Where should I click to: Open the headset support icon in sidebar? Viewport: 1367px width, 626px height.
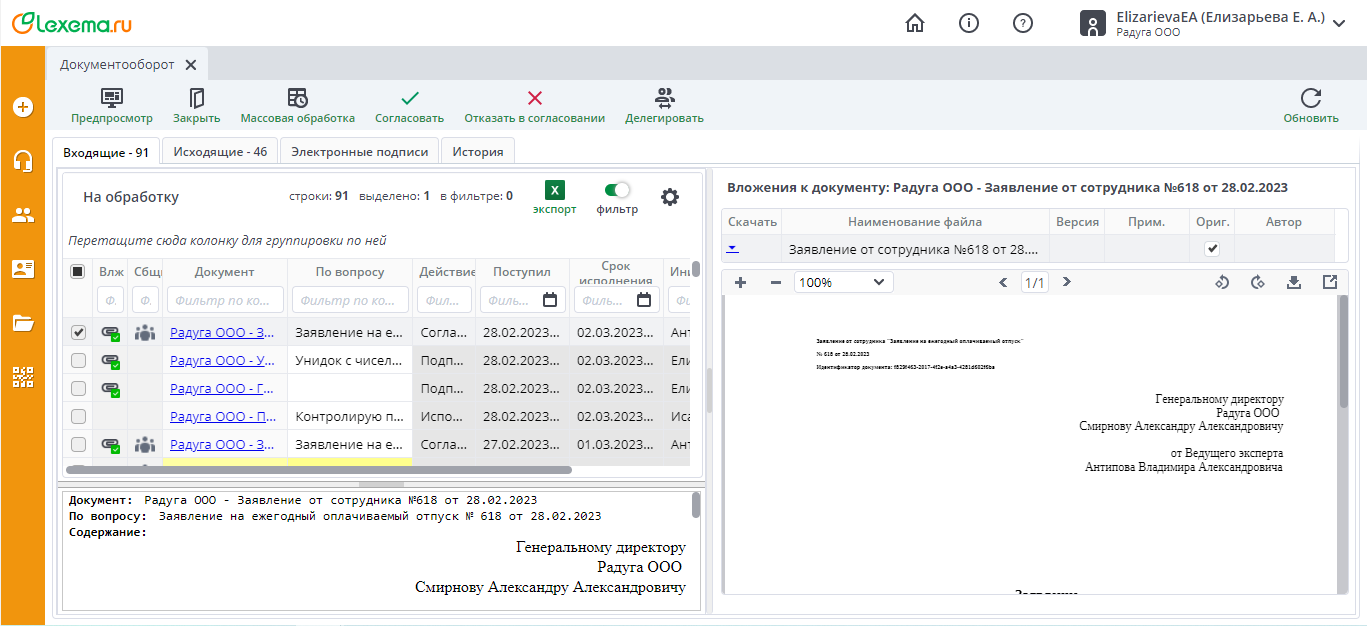click(x=22, y=160)
